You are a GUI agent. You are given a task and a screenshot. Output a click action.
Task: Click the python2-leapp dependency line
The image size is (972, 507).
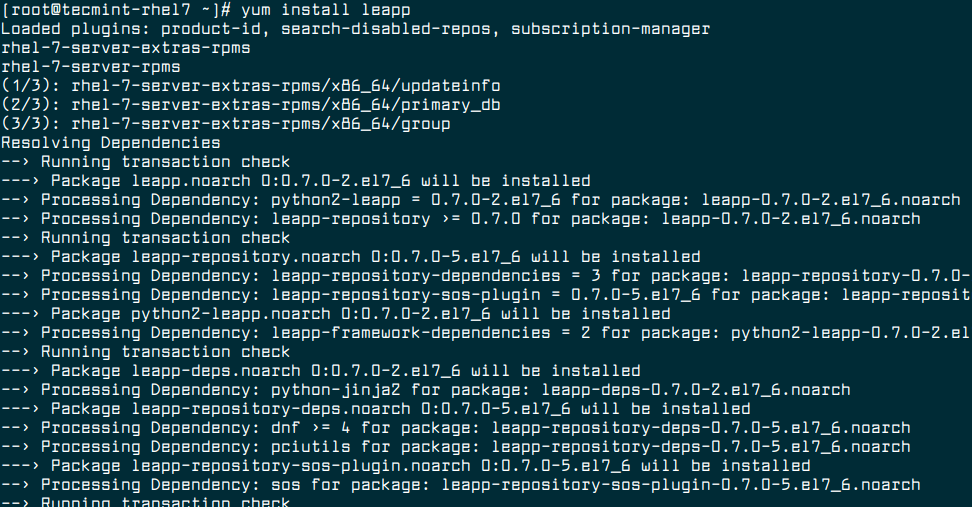point(481,200)
